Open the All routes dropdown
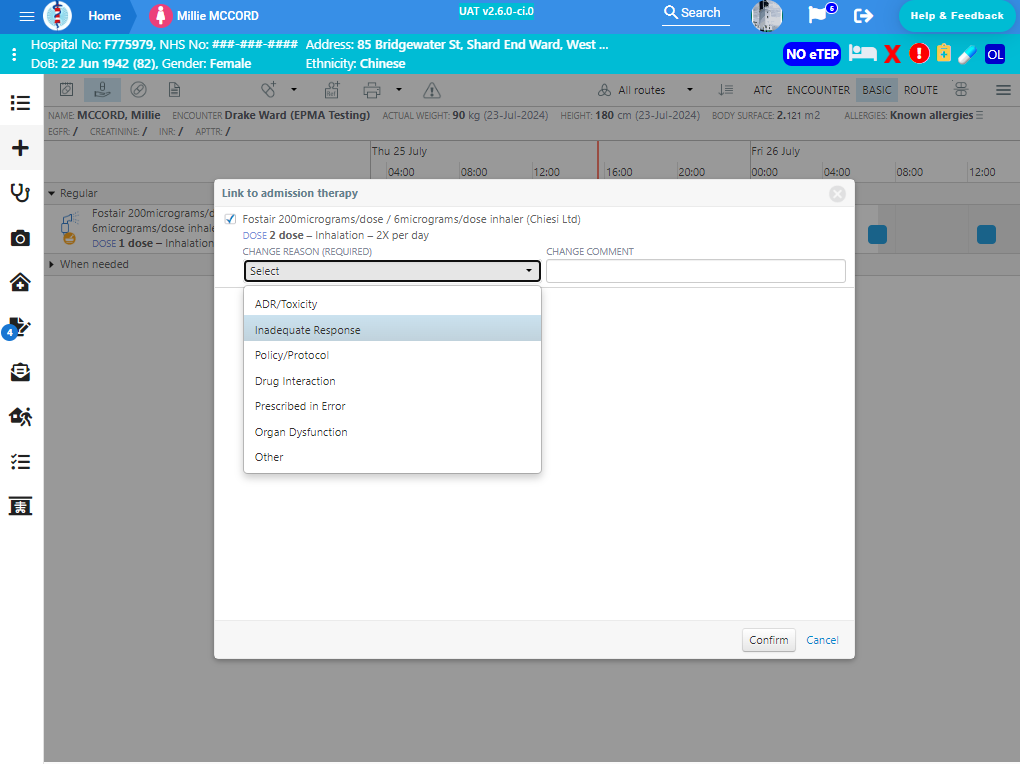This screenshot has height=764, width=1020. pos(645,90)
